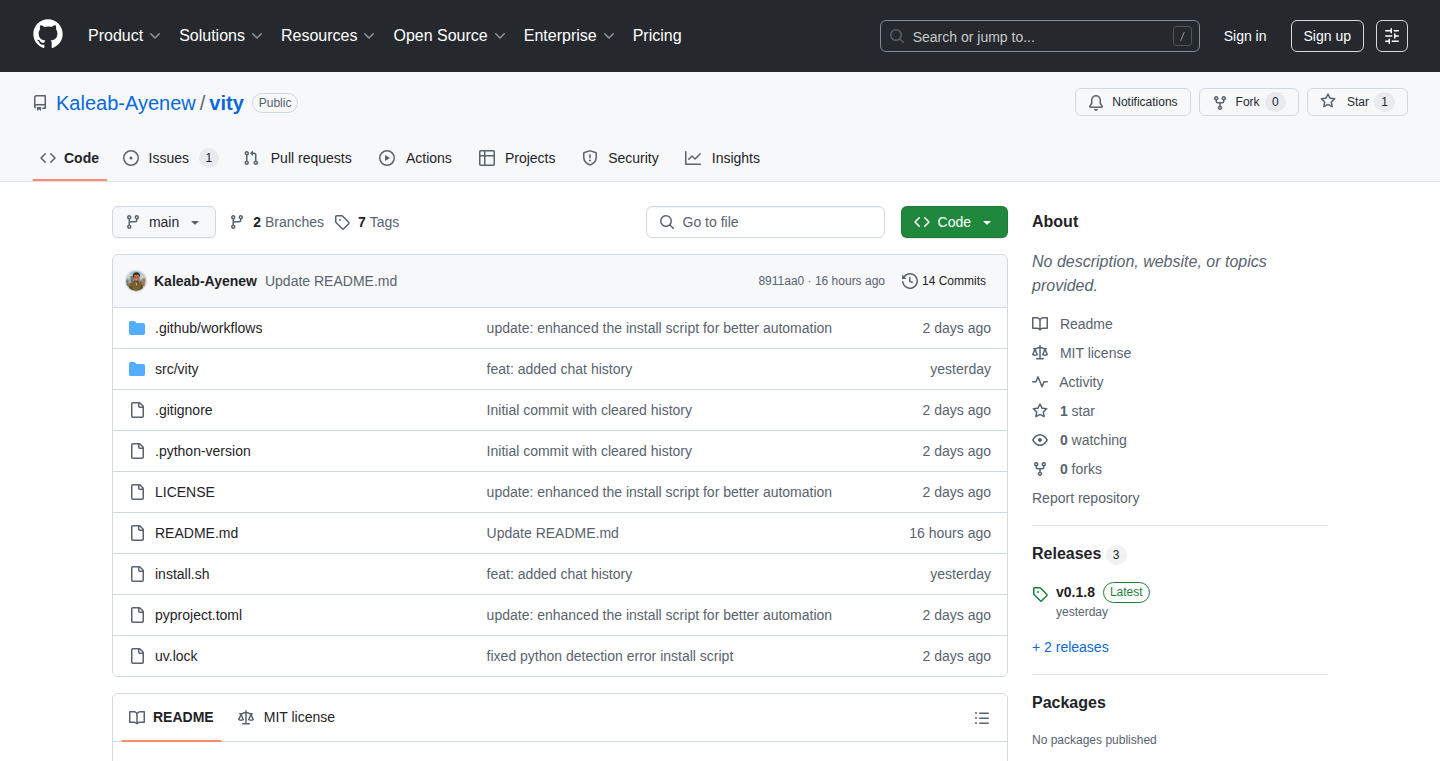Open the vity repository name link

(x=227, y=103)
